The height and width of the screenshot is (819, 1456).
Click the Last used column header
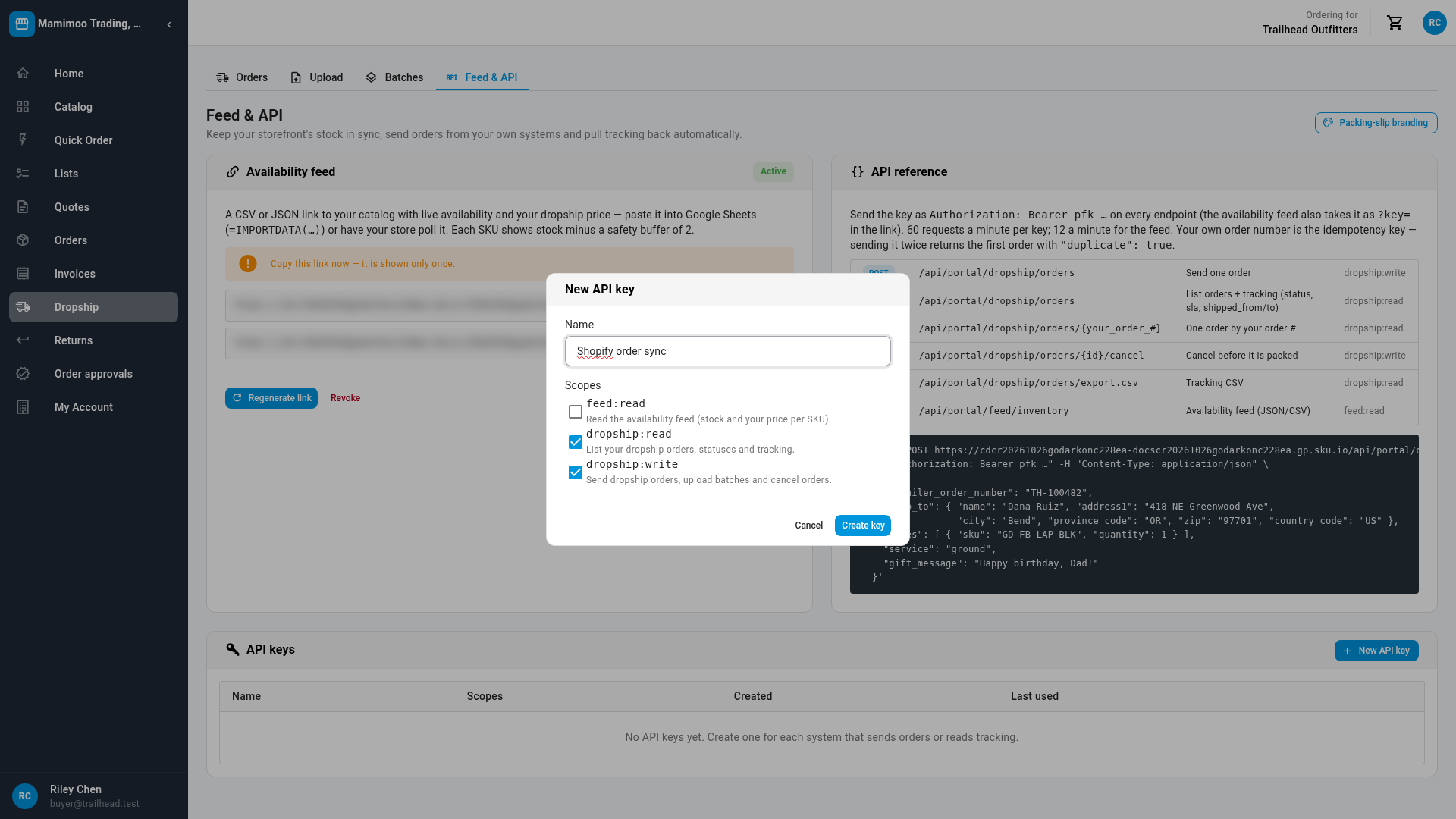(1034, 696)
